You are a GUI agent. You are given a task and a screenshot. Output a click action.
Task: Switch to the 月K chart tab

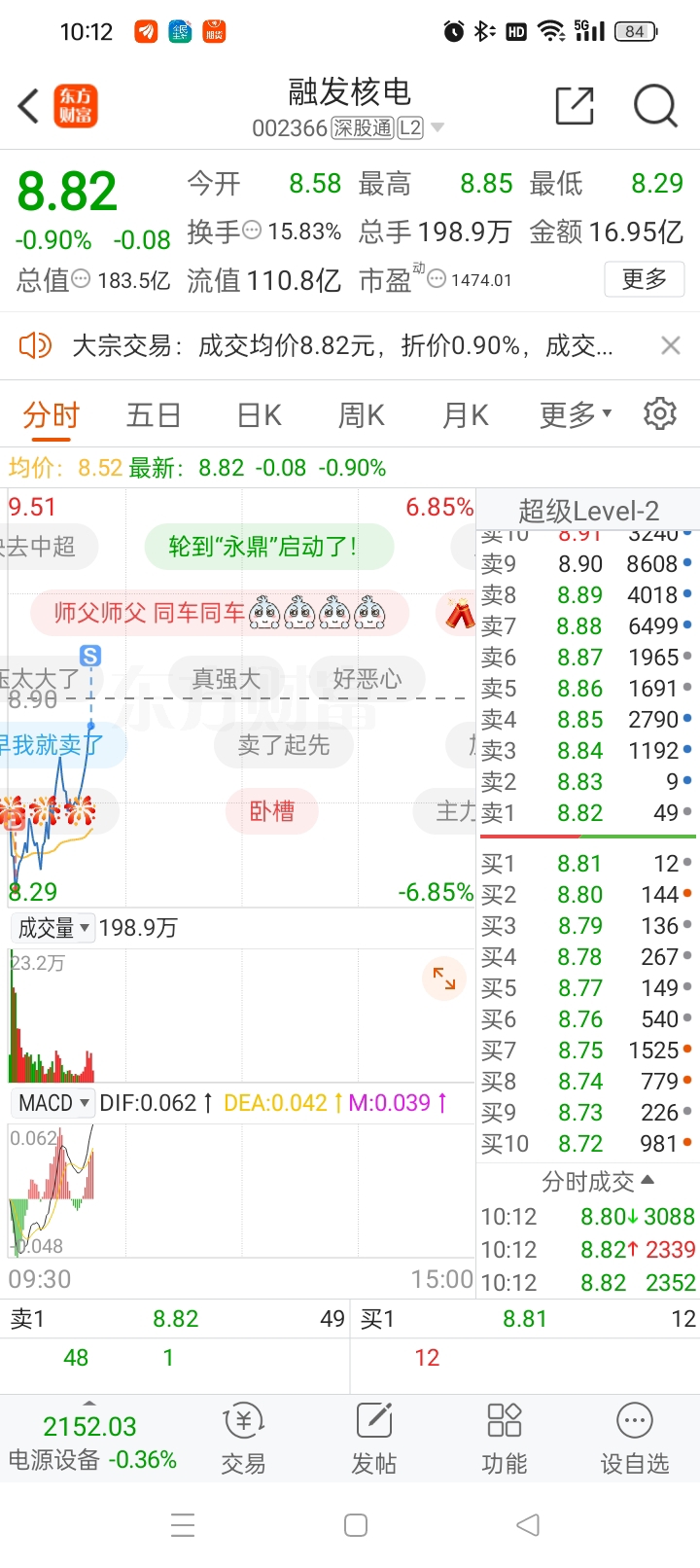(x=466, y=416)
